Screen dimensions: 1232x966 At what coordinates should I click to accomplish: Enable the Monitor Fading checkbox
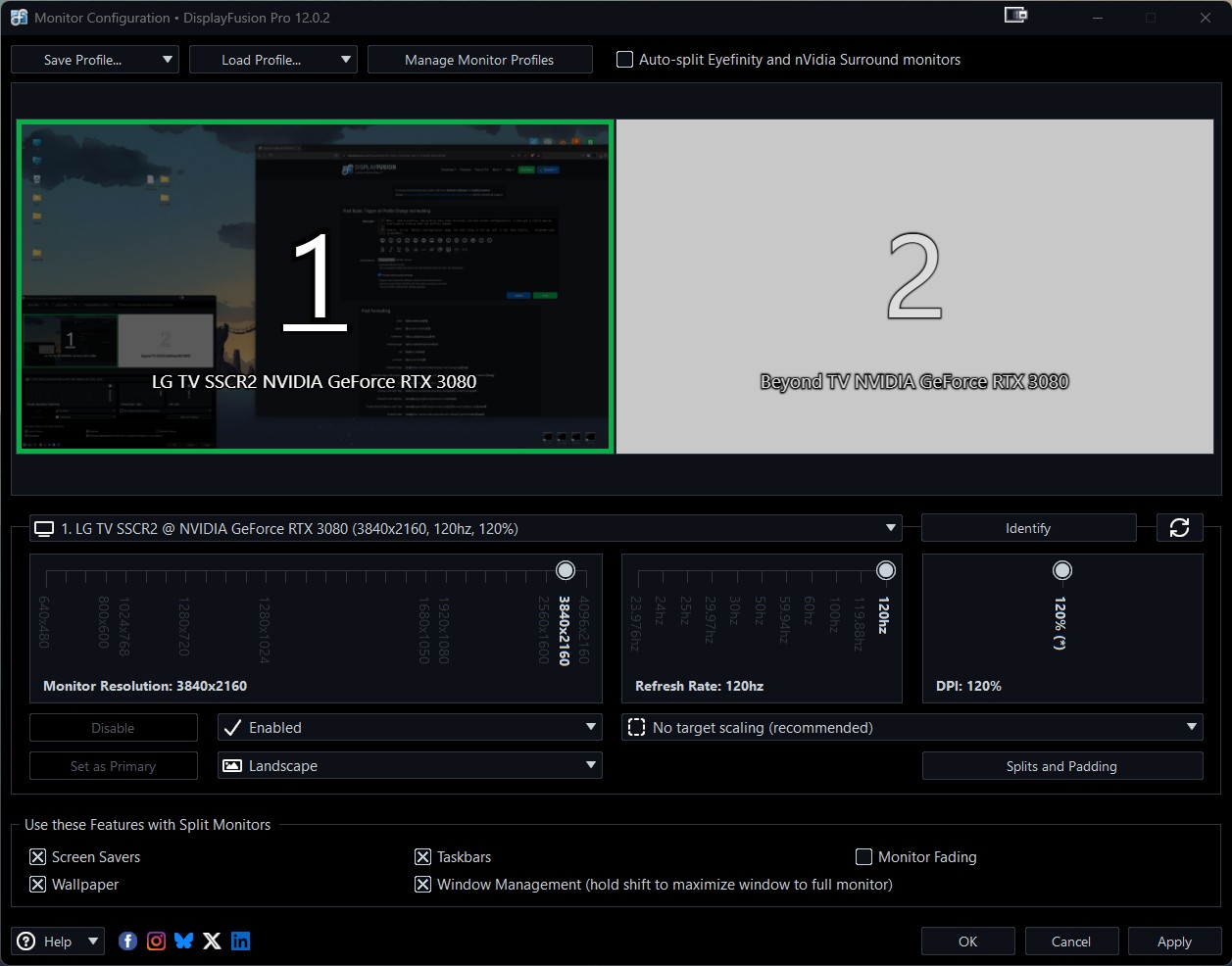864,857
